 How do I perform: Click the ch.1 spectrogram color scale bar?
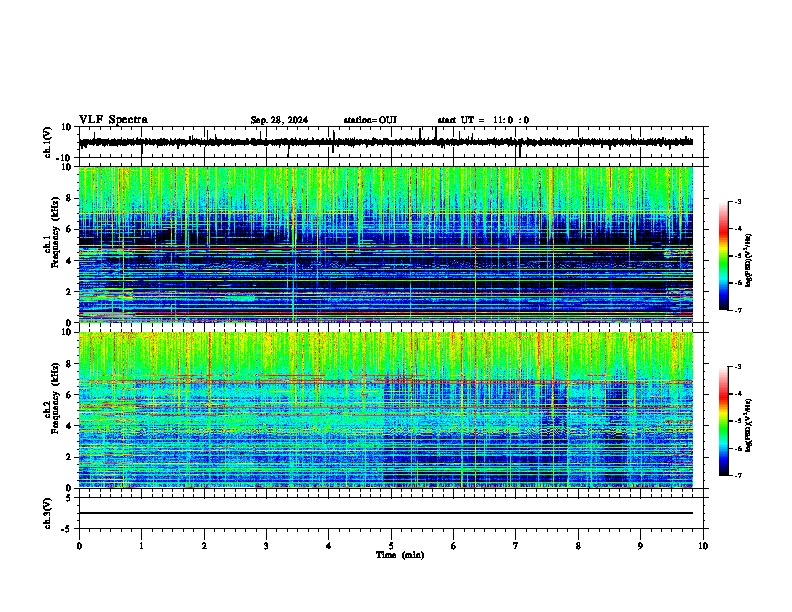tap(724, 256)
